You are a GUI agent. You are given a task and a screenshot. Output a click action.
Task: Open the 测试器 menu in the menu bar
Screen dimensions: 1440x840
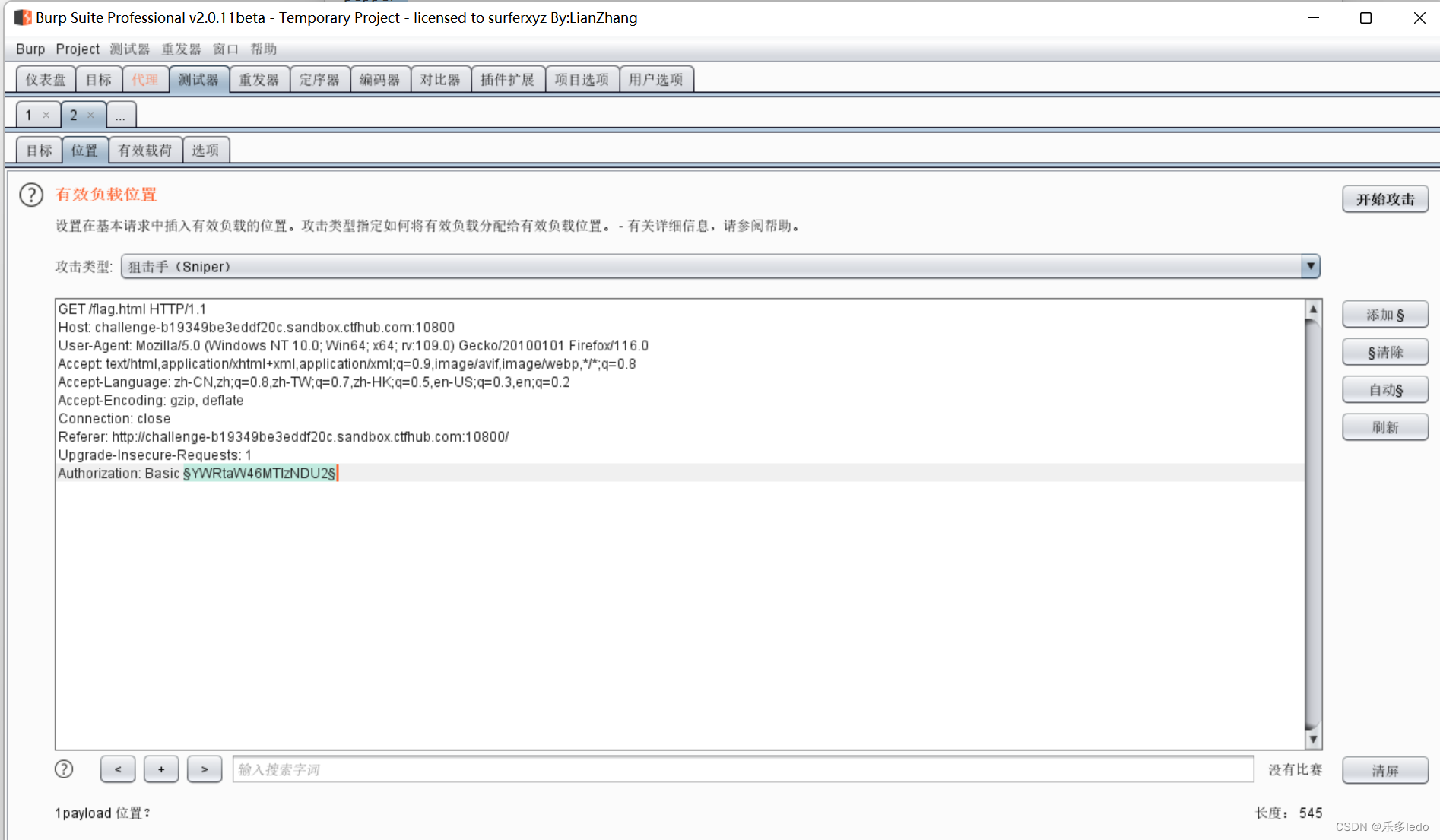[x=129, y=49]
